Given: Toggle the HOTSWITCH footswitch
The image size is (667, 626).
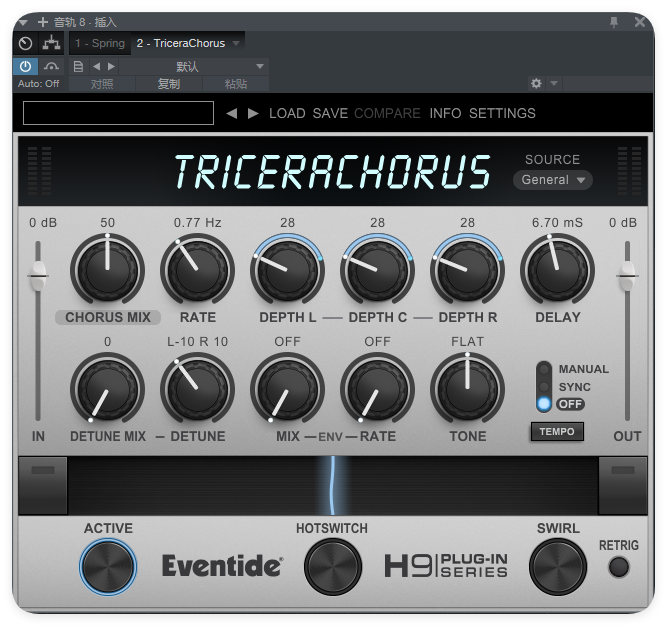Looking at the screenshot, I should pyautogui.click(x=333, y=566).
